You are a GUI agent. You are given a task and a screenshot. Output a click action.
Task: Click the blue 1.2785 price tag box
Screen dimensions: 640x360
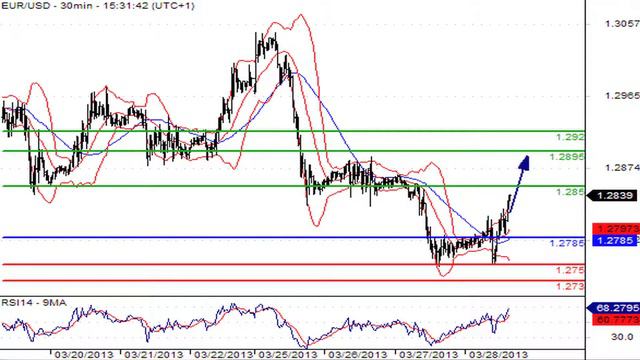[x=615, y=240]
